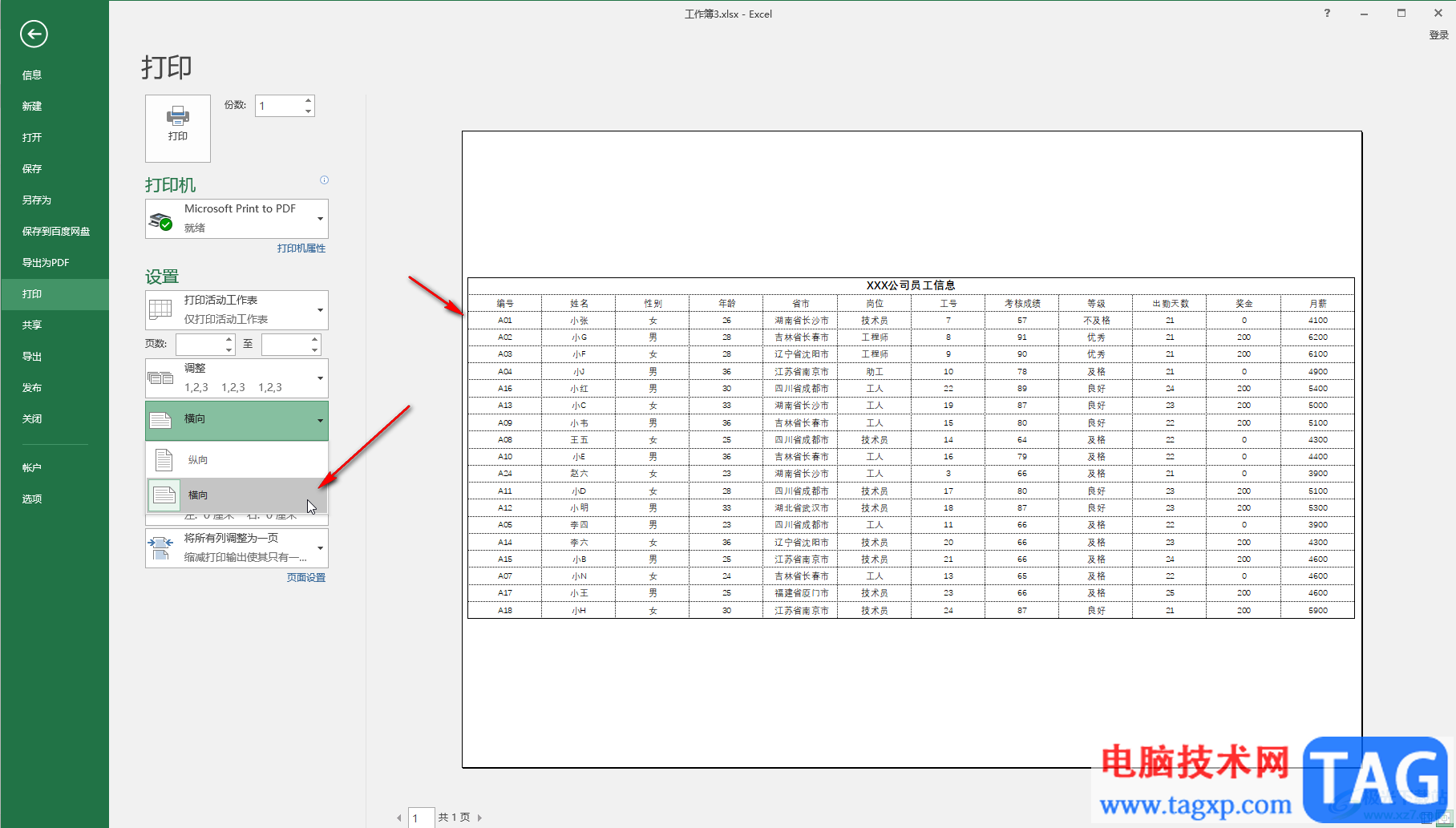Open the 帐户 Account page
Screen dimensions: 1456x828
click(55, 467)
